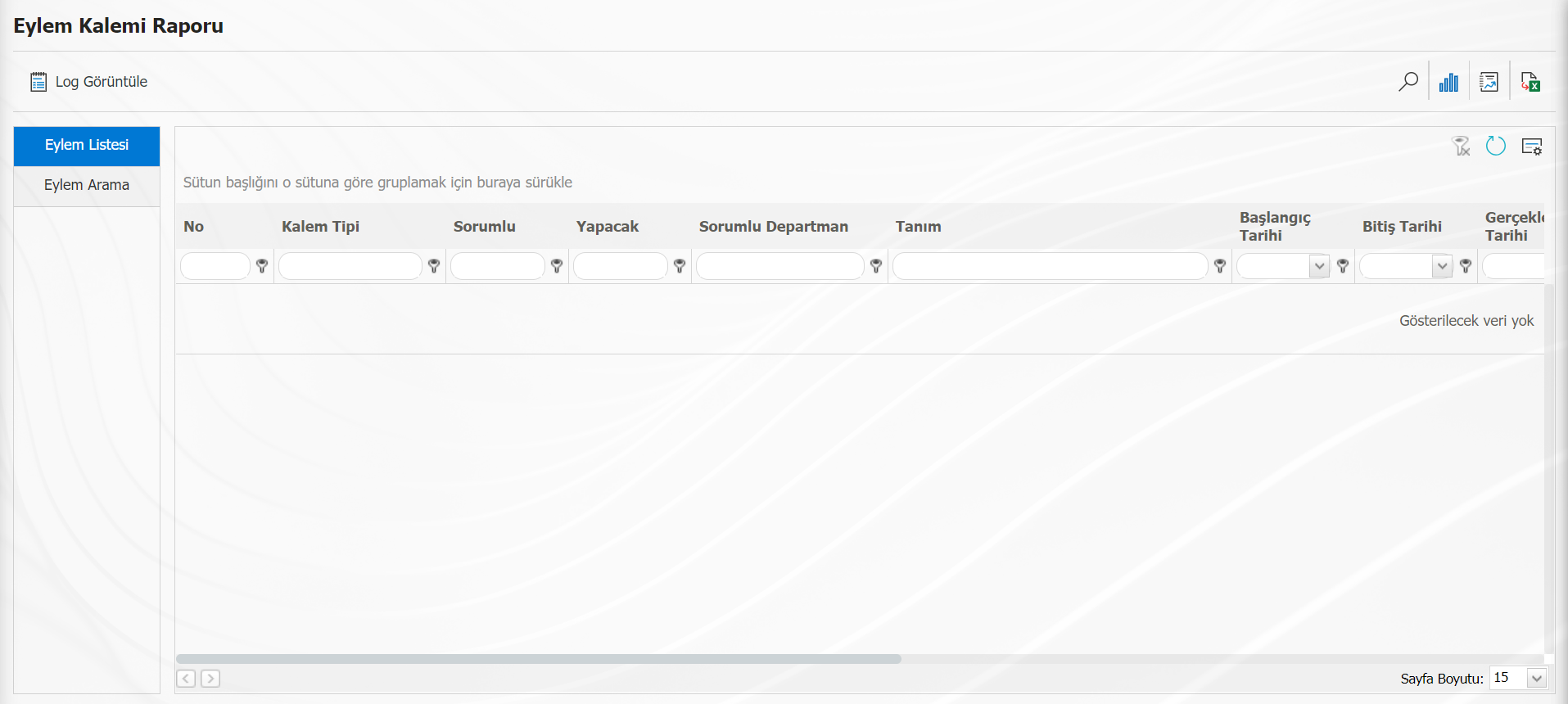Sort by the Başlangıç Tarihi column header
1568x704 pixels.
(x=1275, y=227)
